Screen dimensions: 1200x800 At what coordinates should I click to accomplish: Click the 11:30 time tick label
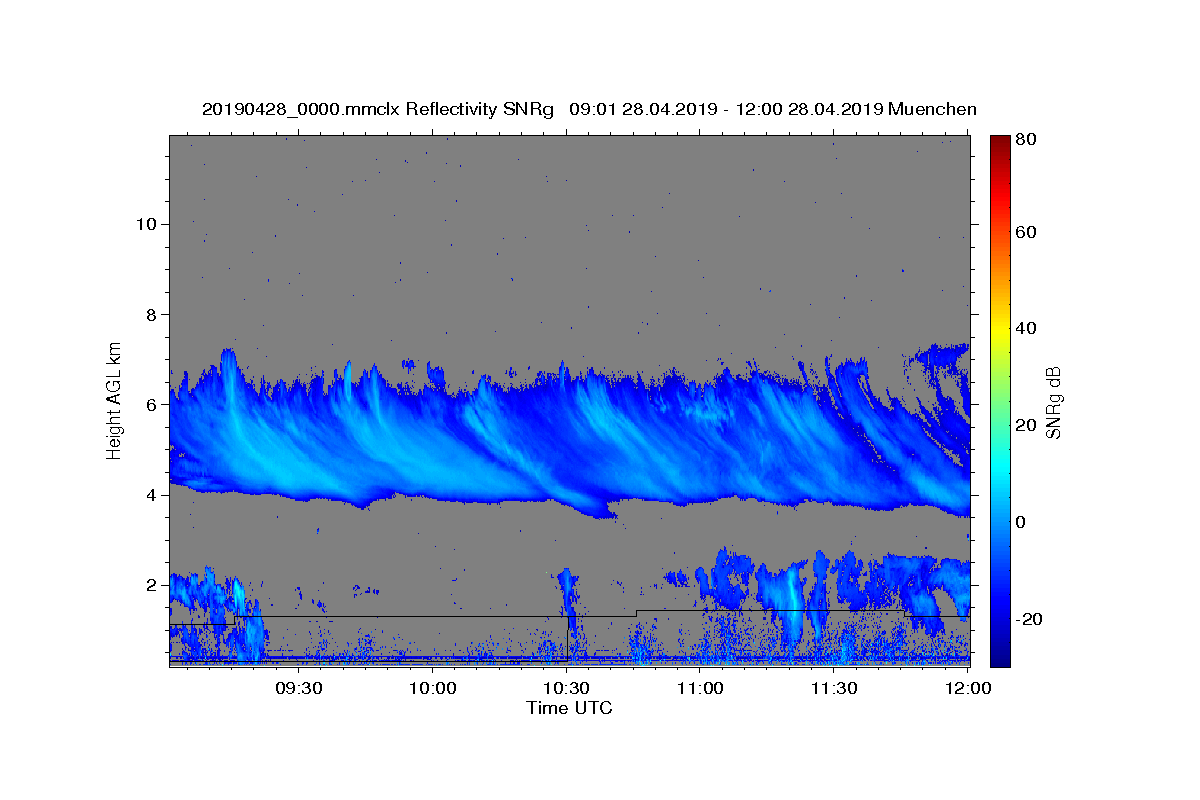833,688
